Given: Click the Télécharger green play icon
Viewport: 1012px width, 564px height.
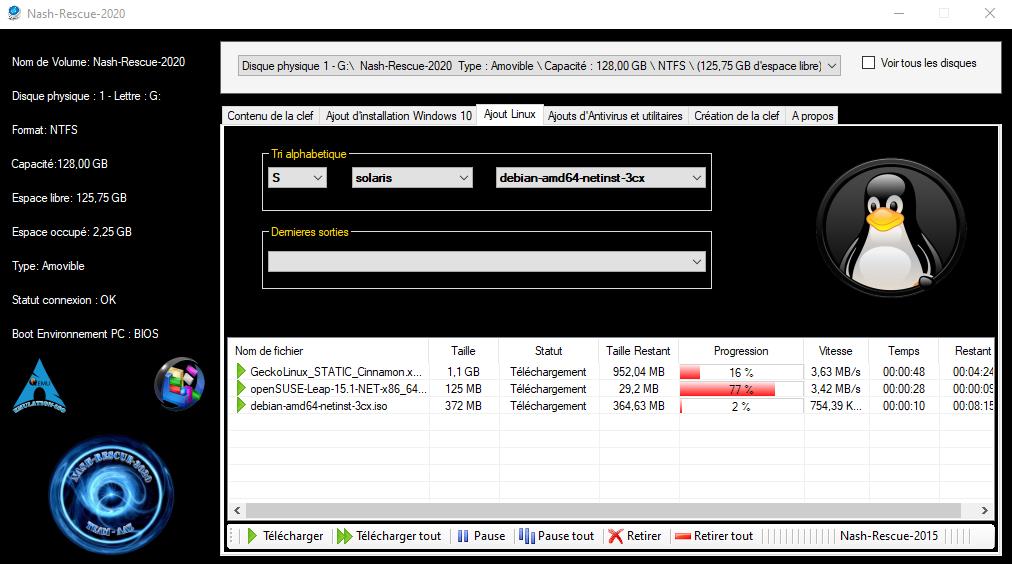Looking at the screenshot, I should [252, 536].
